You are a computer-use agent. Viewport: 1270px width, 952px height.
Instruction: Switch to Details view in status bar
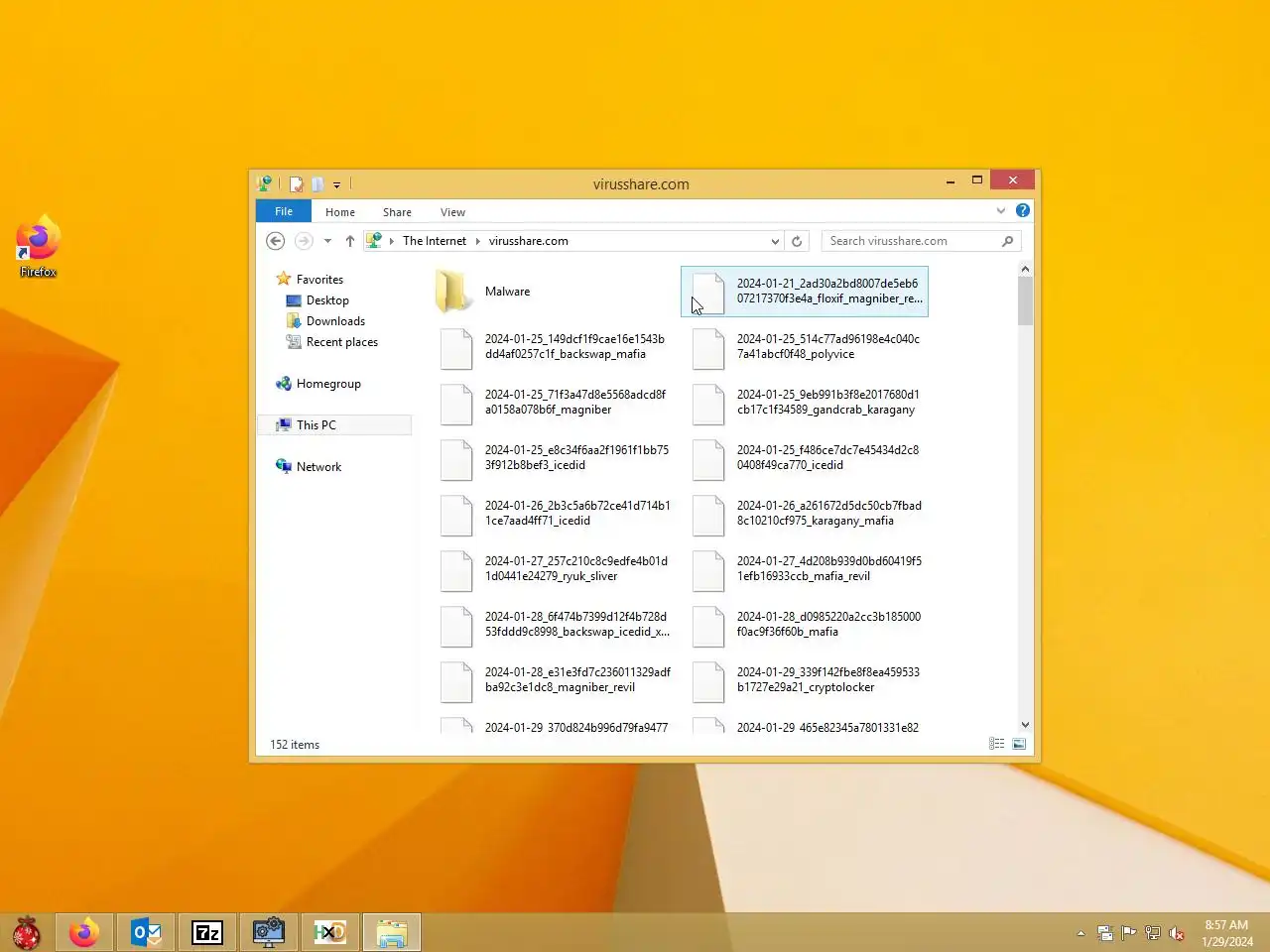(997, 744)
